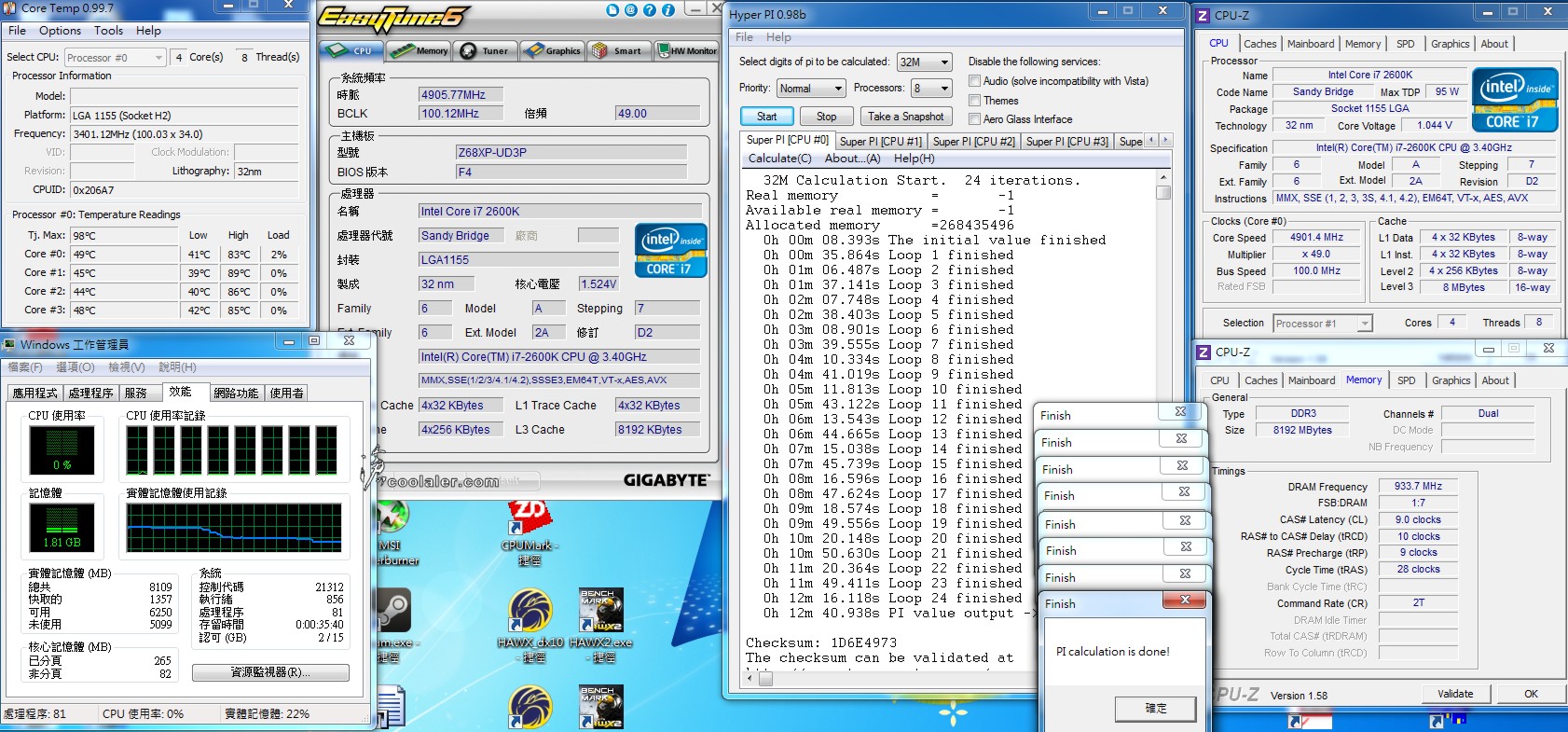1568x732 pixels.
Task: Open the CPUMark desktop shortcut
Action: click(529, 533)
